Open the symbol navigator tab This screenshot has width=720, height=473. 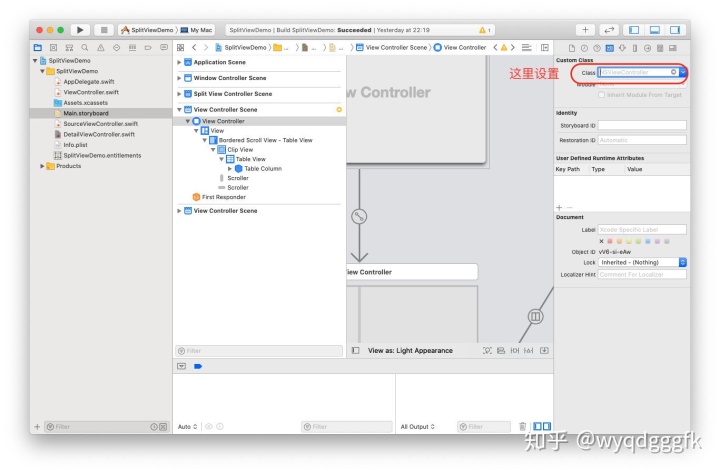point(69,47)
